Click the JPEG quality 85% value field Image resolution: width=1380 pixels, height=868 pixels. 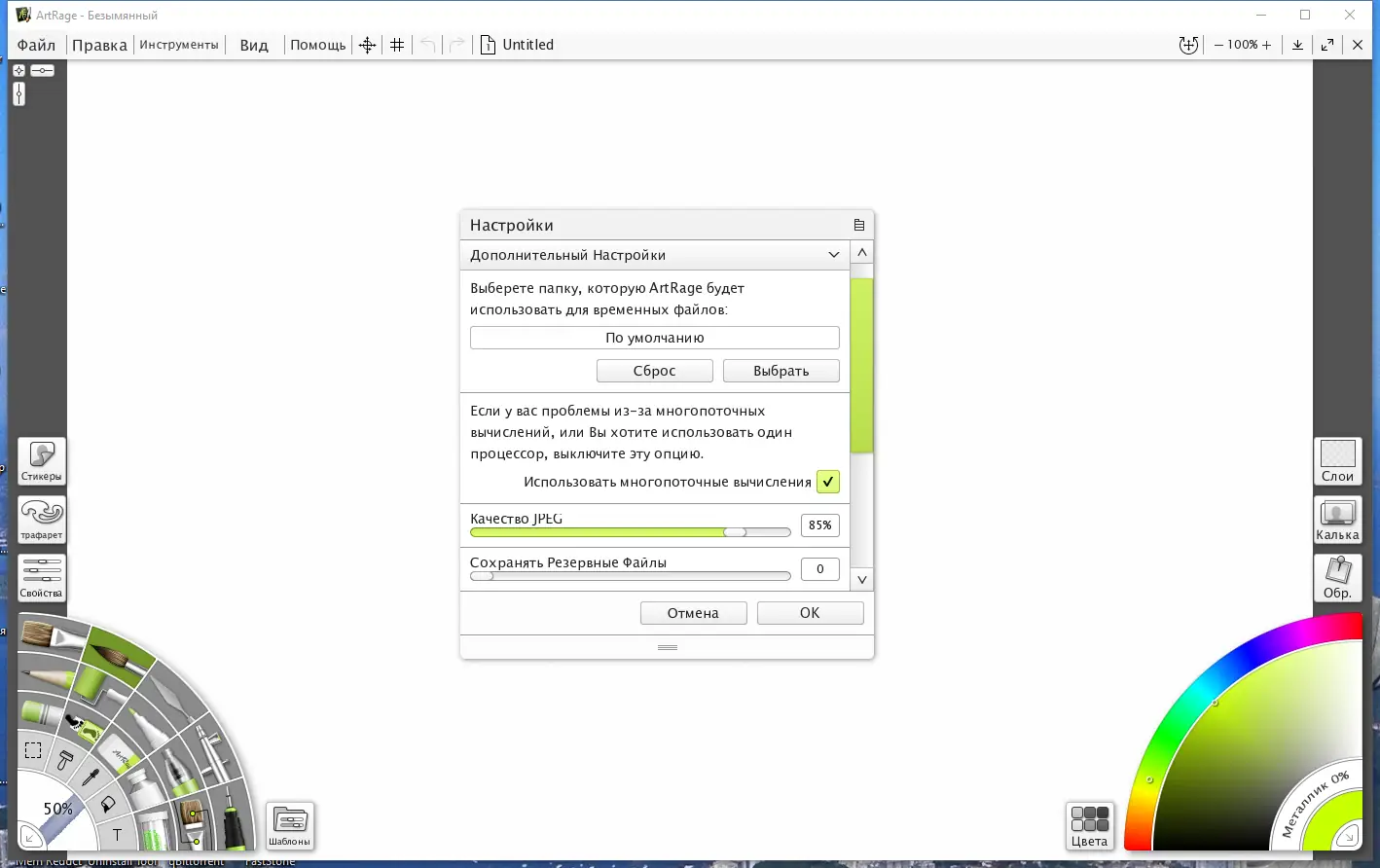tap(820, 525)
